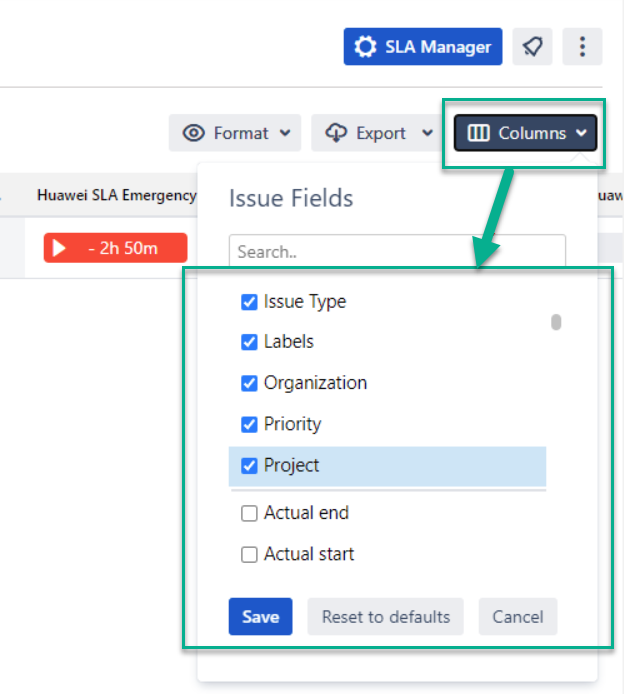Click the cloud download Export icon
Screen dimensions: 624x695
pos(337,133)
